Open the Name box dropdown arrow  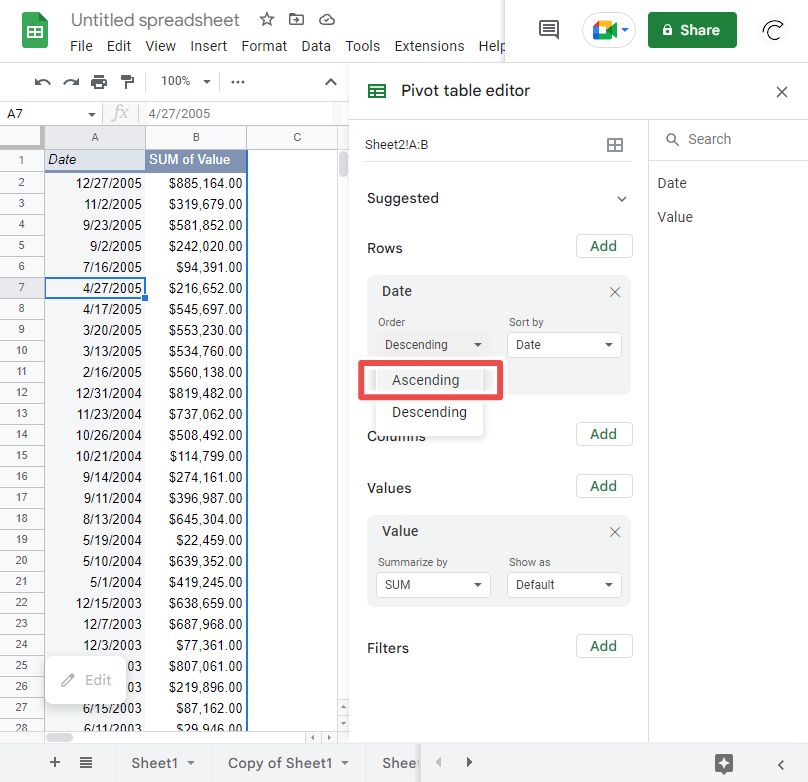(92, 114)
